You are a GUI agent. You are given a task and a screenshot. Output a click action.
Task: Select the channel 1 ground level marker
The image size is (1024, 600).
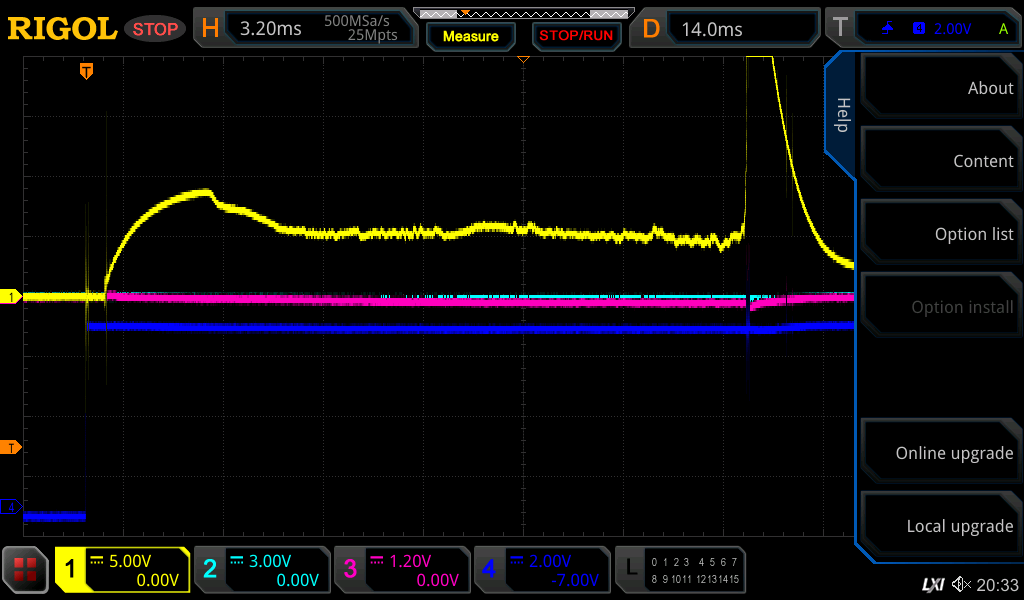(13, 297)
